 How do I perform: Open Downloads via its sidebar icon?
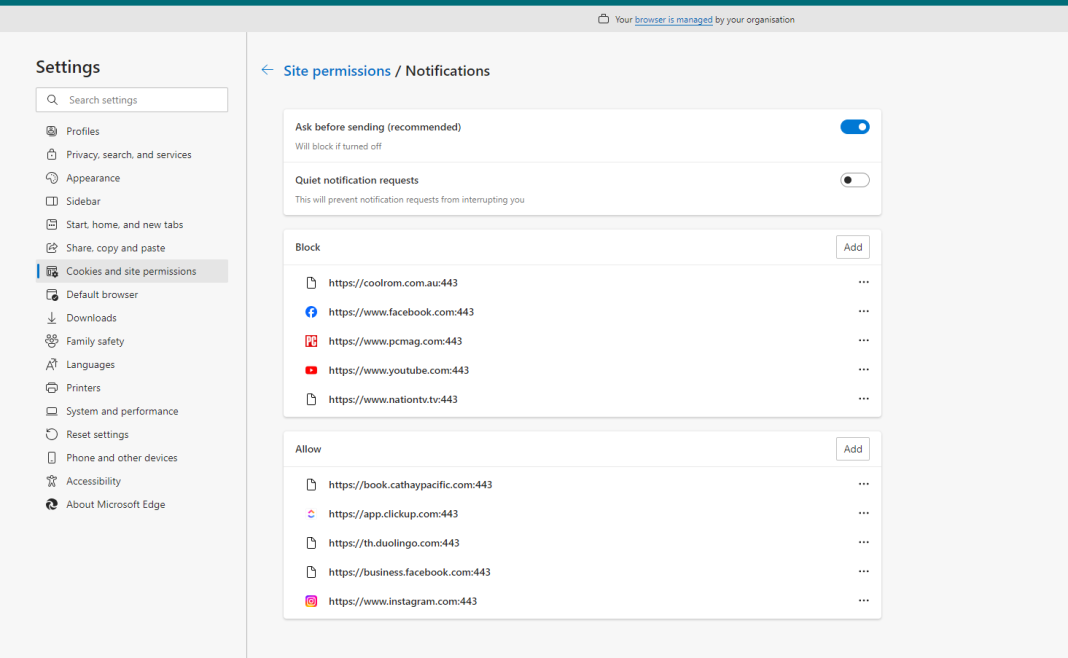tap(51, 317)
